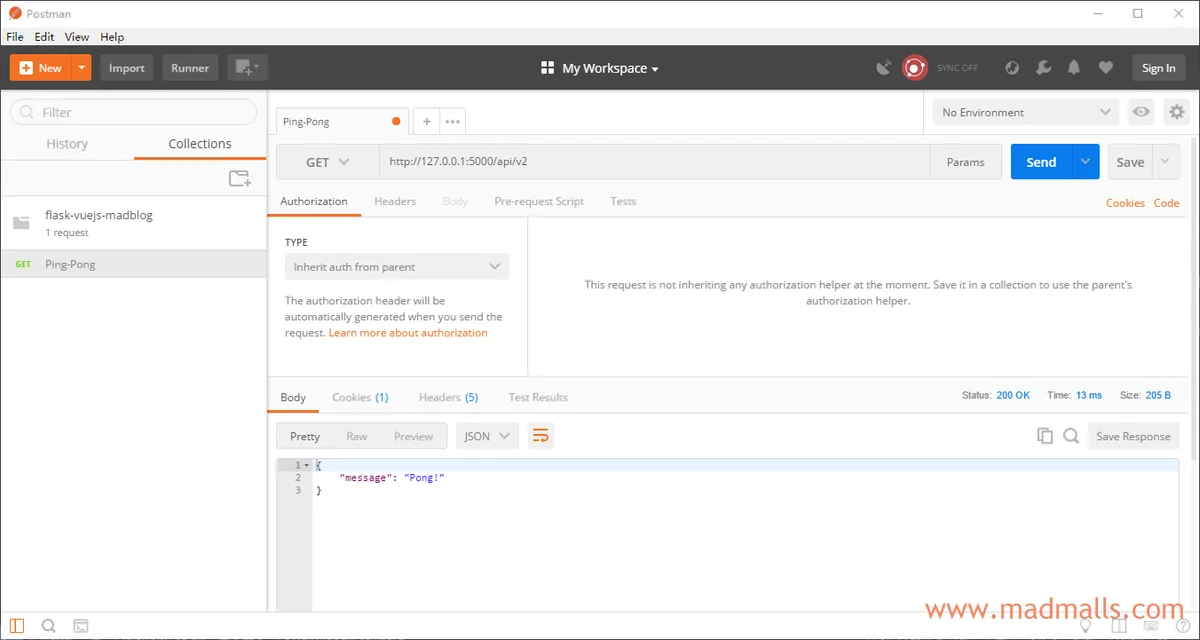The height and width of the screenshot is (640, 1200).
Task: Open the Code link
Action: [x=1167, y=203]
